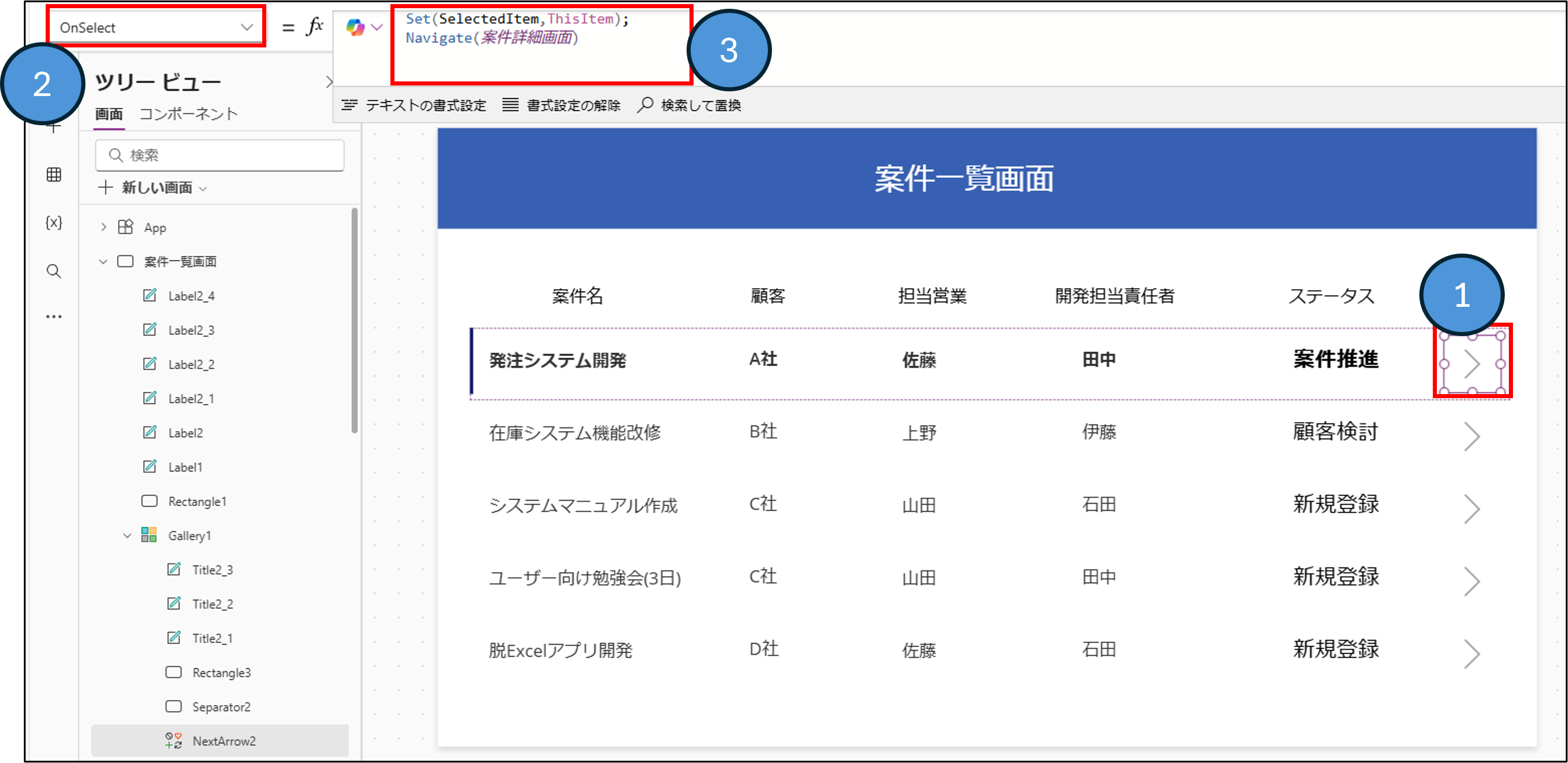Image resolution: width=1568 pixels, height=763 pixels.
Task: Click the NextArrow2 icon in selected gallery row
Action: 1471,364
